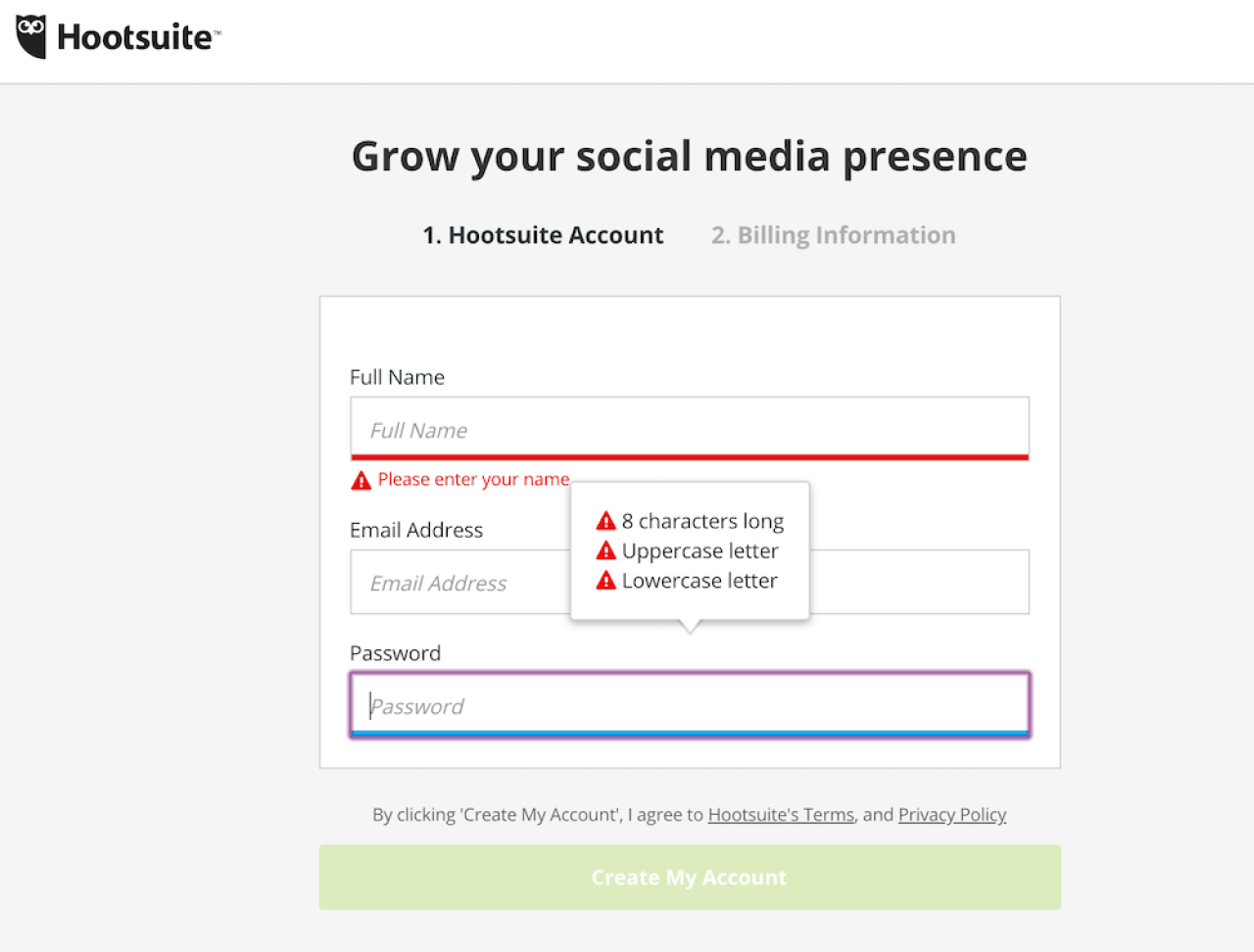
Task: Switch to the 'Hootsuite Account' step
Action: [543, 235]
